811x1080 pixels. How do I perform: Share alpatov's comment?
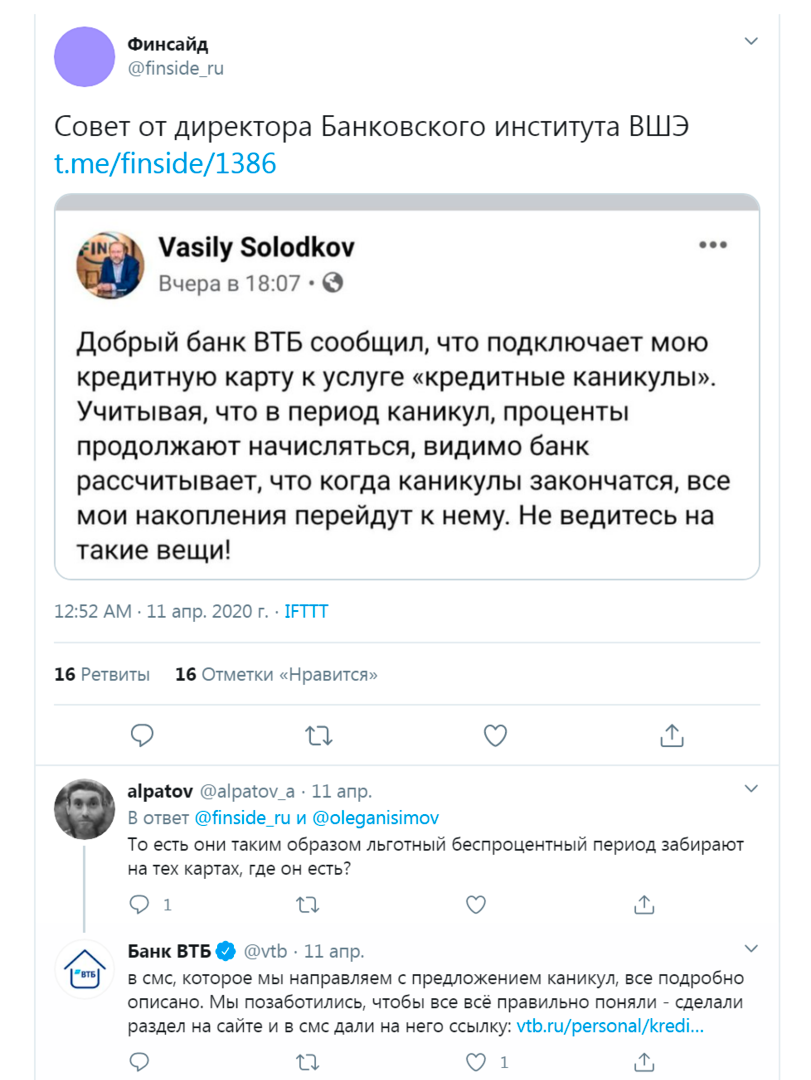pyautogui.click(x=646, y=905)
